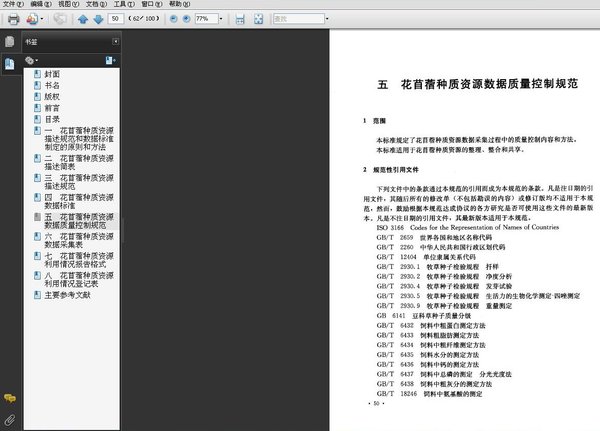Select the 书名 bookmark
The height and width of the screenshot is (431, 600).
tap(52, 85)
